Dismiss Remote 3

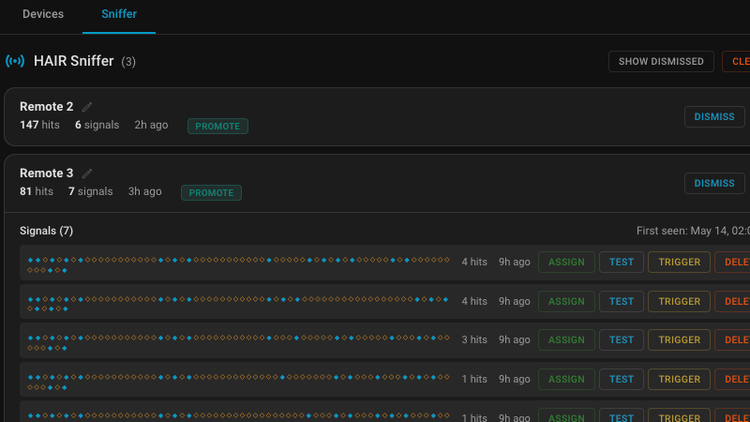pos(714,183)
